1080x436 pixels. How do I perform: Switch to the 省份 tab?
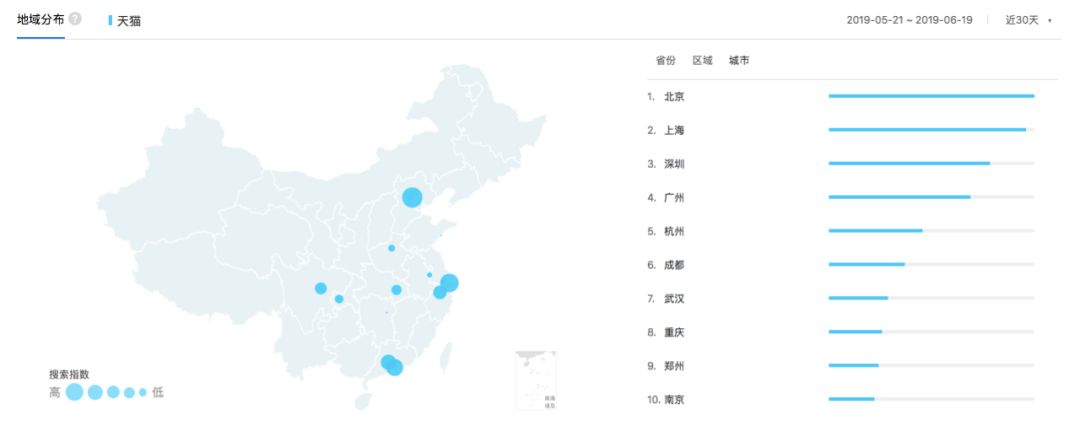(x=665, y=61)
